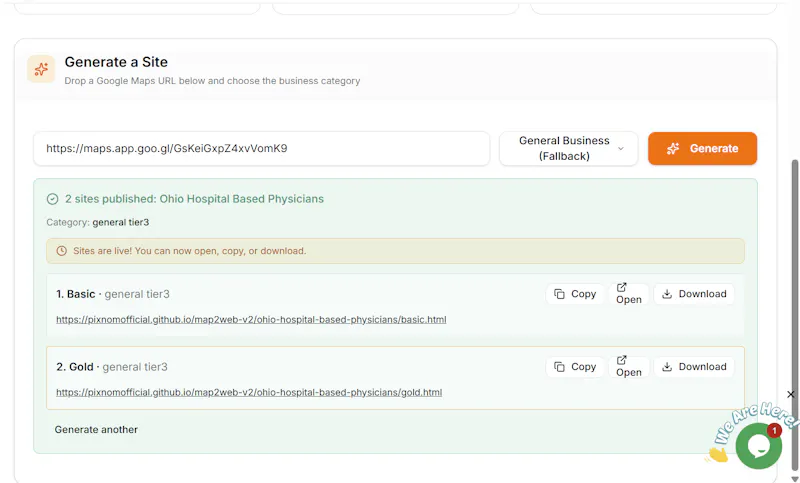Open the green chat bubble widget

(758, 446)
